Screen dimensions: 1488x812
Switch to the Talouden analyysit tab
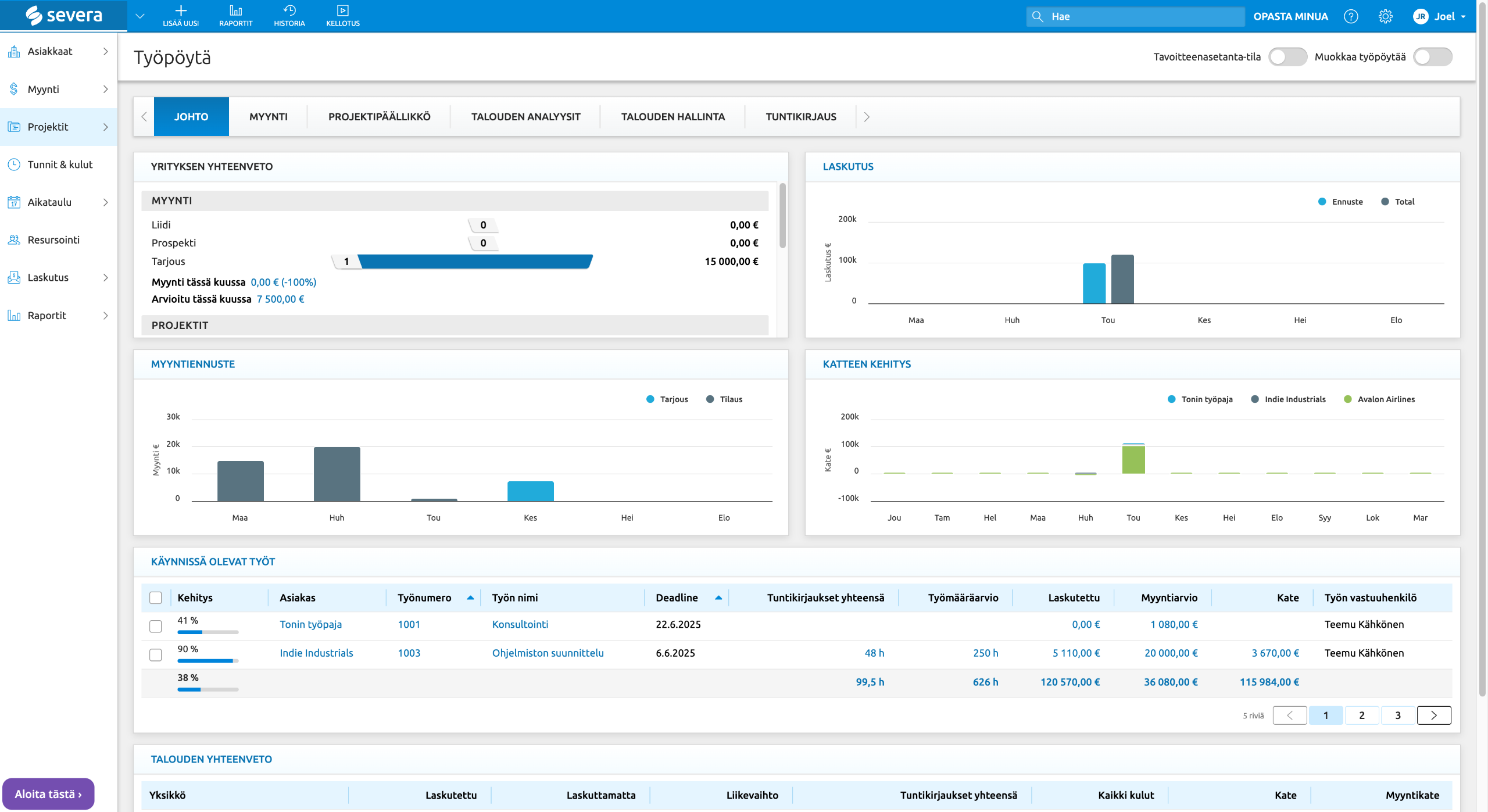525,117
